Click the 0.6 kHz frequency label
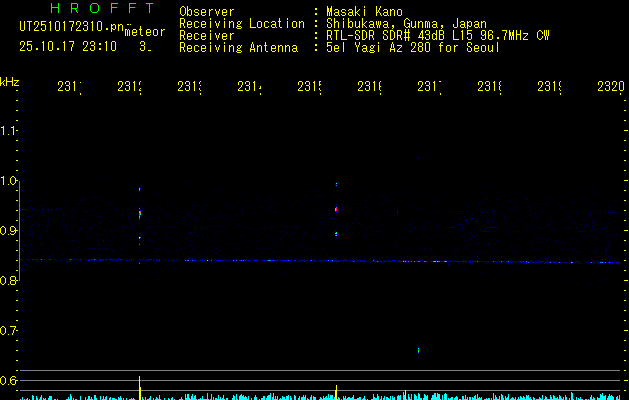The height and width of the screenshot is (400, 629). [8, 380]
